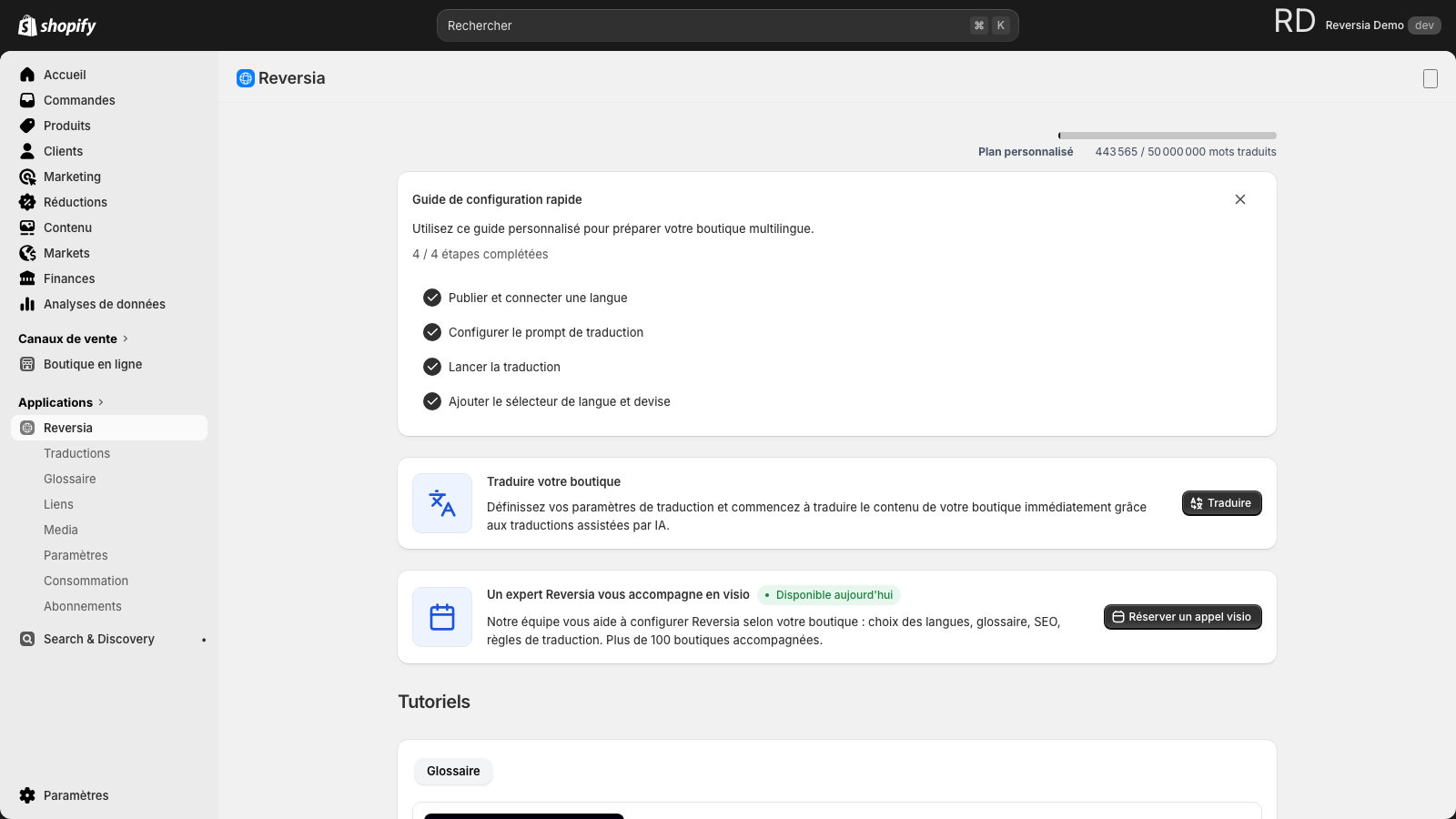Expand the Canaux de vente chevron

pos(126,339)
